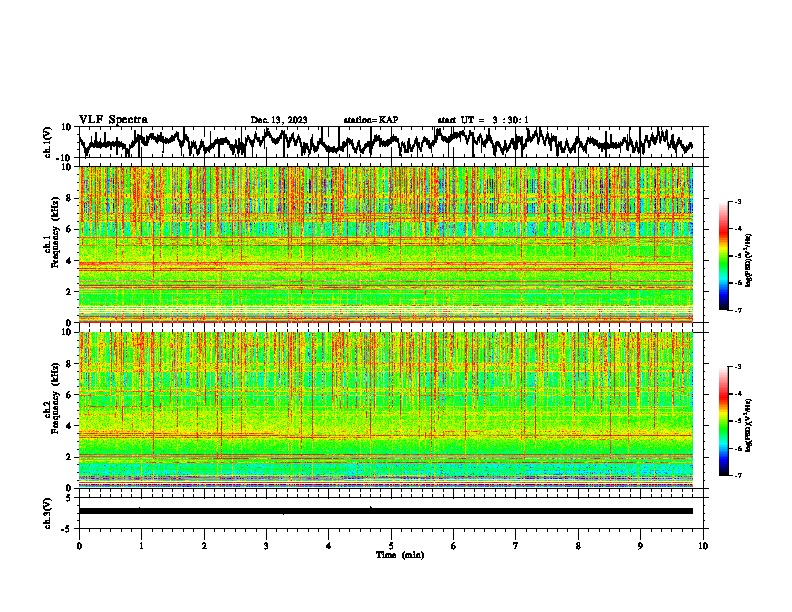Click the 1 tick label on Time axis

click(141, 546)
